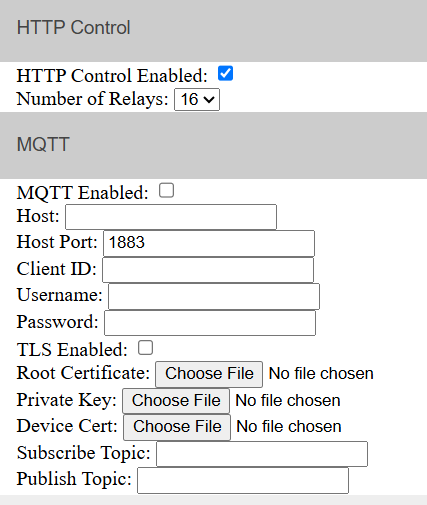Screen dimensions: 427x505
Task: Click the TLS Enabled label text
Action: click(72, 350)
